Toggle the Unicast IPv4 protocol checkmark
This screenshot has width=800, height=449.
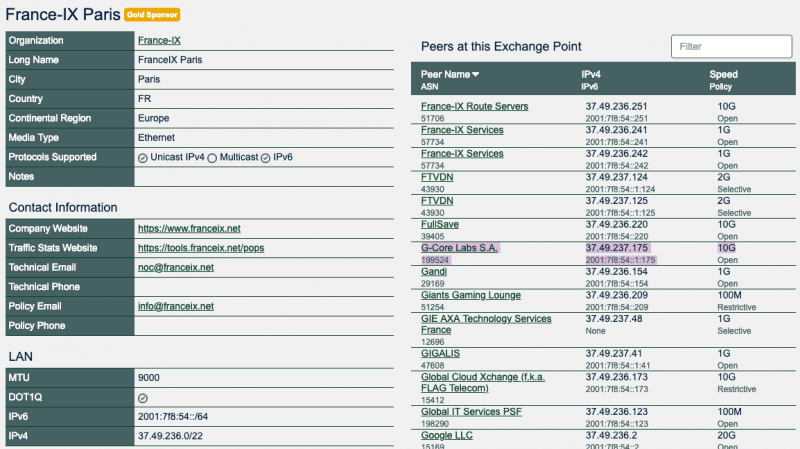142,158
